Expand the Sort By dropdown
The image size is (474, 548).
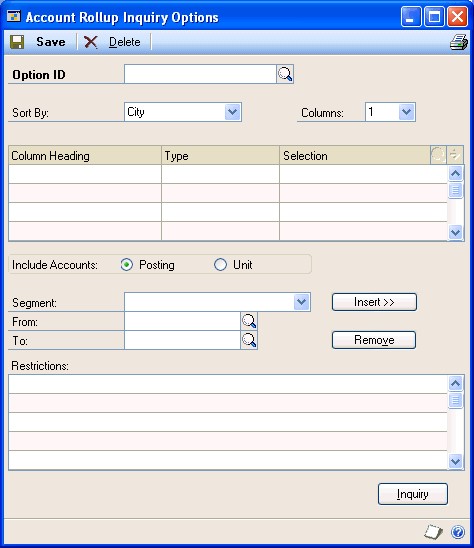point(232,112)
